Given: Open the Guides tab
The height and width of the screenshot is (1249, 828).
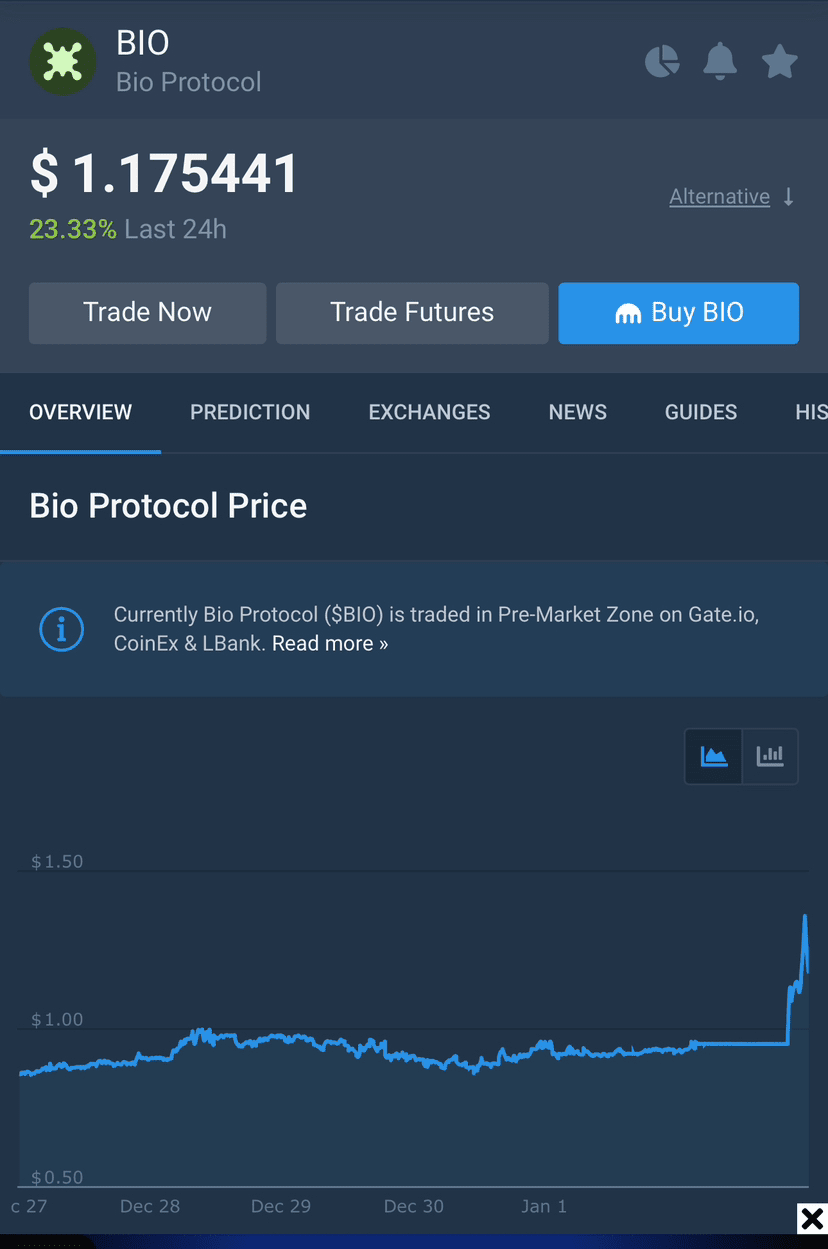Looking at the screenshot, I should click(x=700, y=412).
